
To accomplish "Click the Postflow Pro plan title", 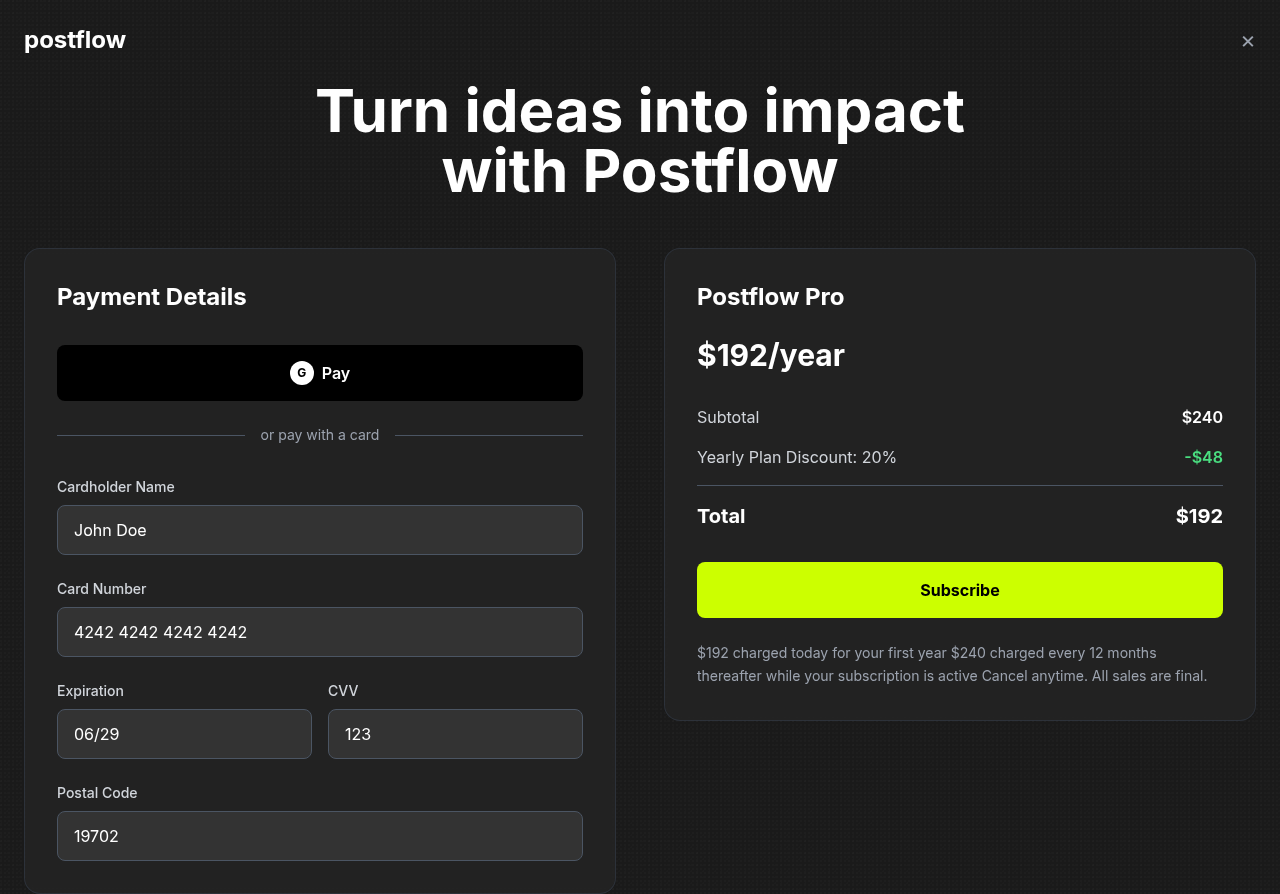I will [x=770, y=296].
